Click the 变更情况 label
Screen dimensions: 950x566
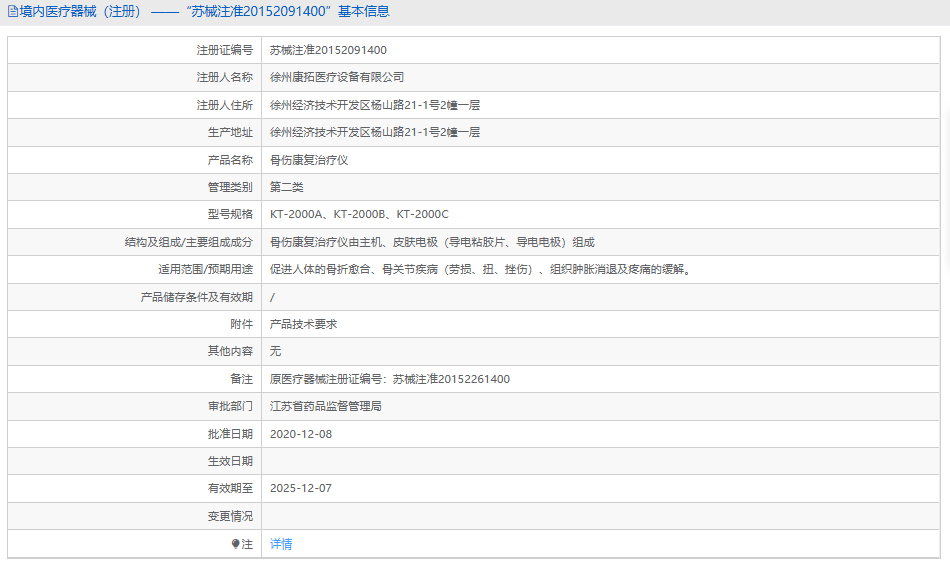[230, 516]
